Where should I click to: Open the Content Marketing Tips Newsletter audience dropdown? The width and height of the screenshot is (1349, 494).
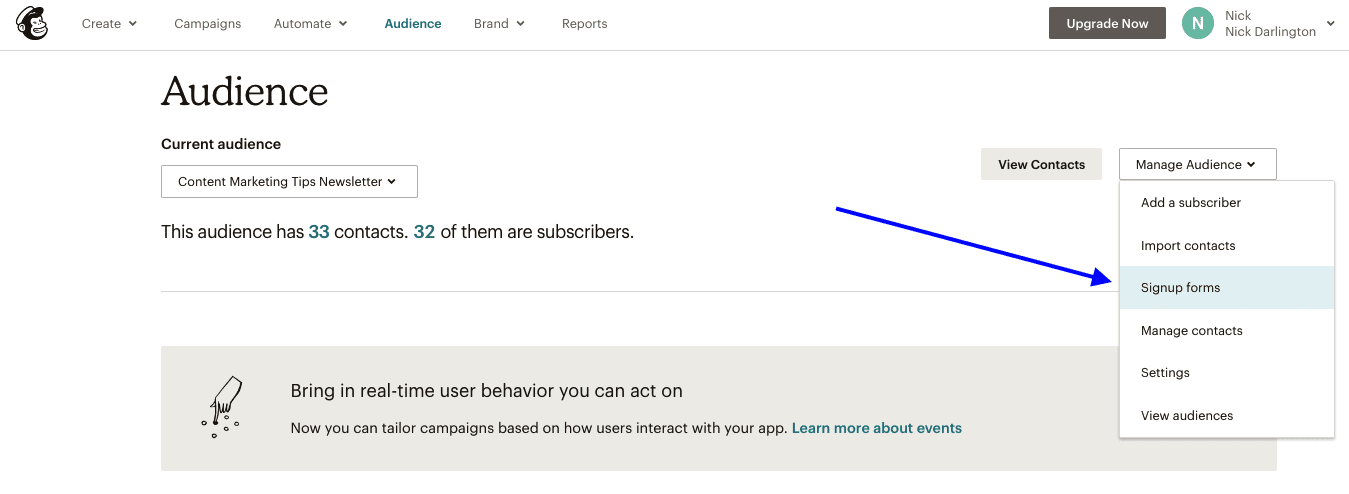[289, 182]
